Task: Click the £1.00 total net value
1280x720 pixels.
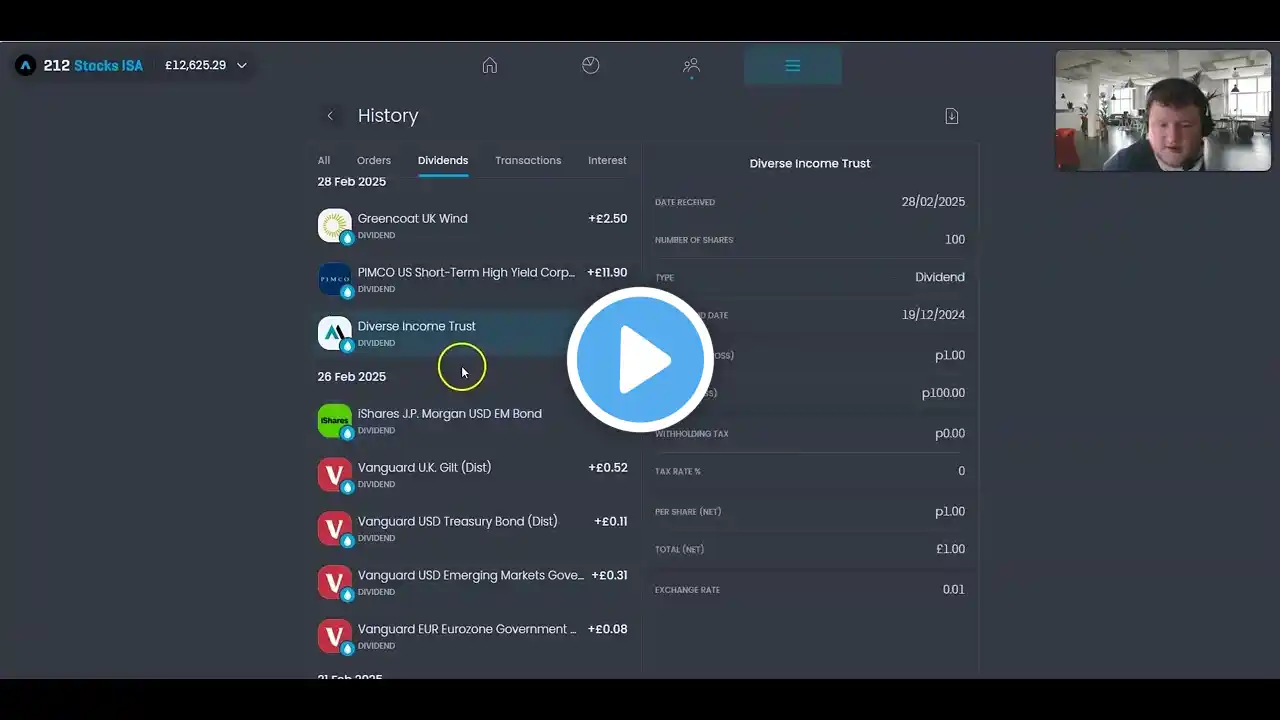Action: pos(950,550)
